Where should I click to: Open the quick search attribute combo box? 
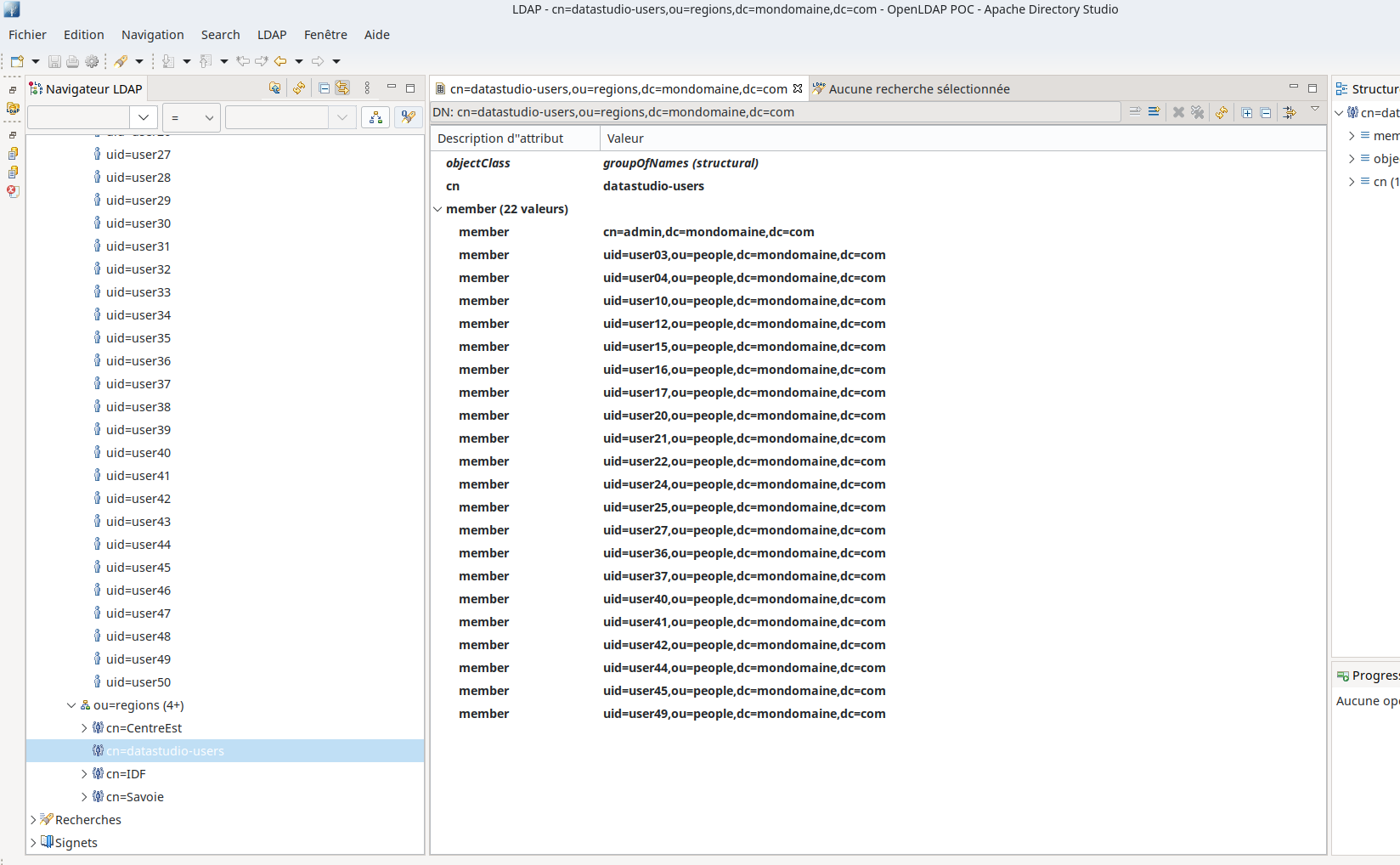click(x=143, y=117)
